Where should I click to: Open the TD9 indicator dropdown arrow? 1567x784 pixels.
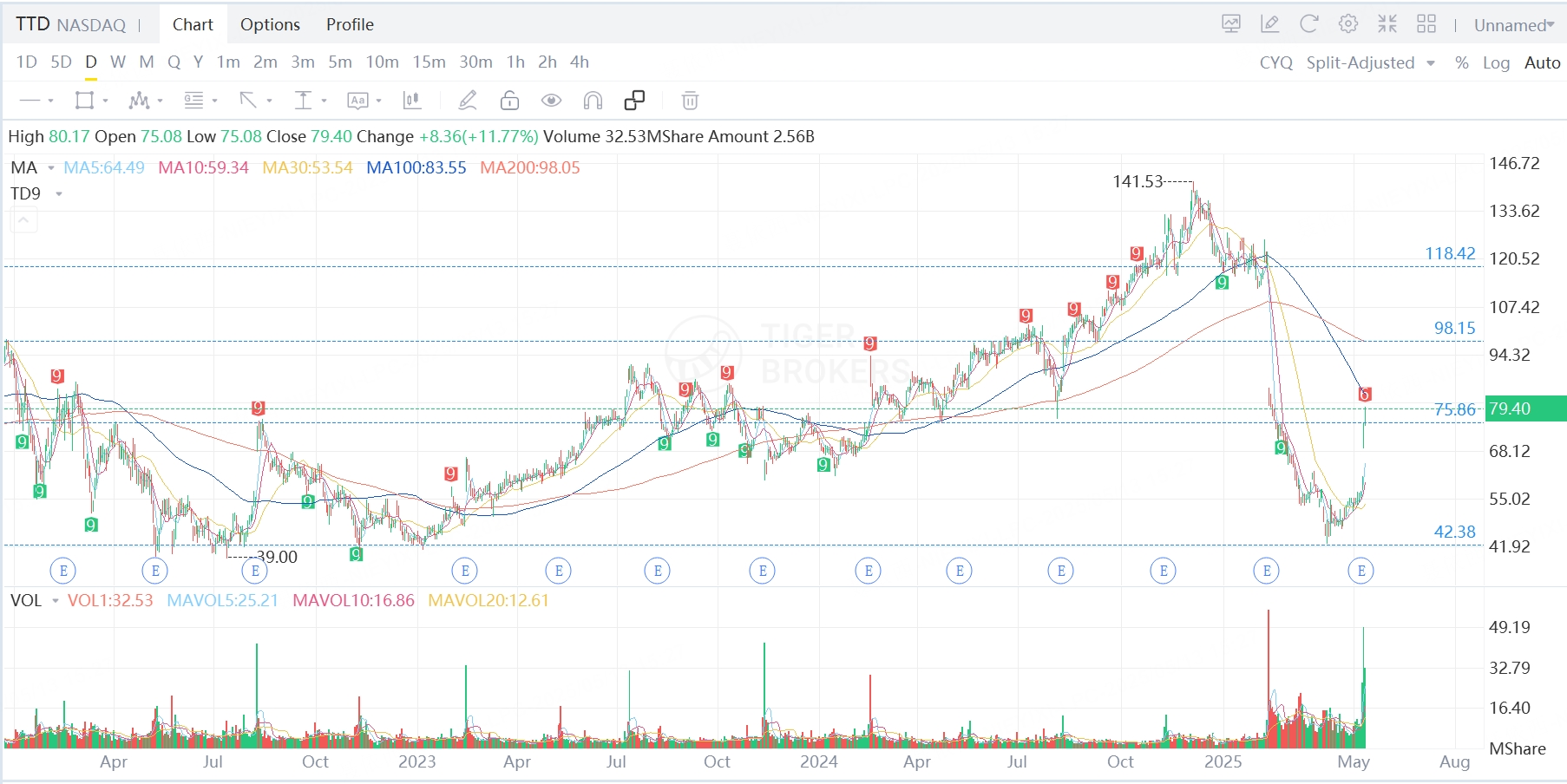(x=59, y=194)
